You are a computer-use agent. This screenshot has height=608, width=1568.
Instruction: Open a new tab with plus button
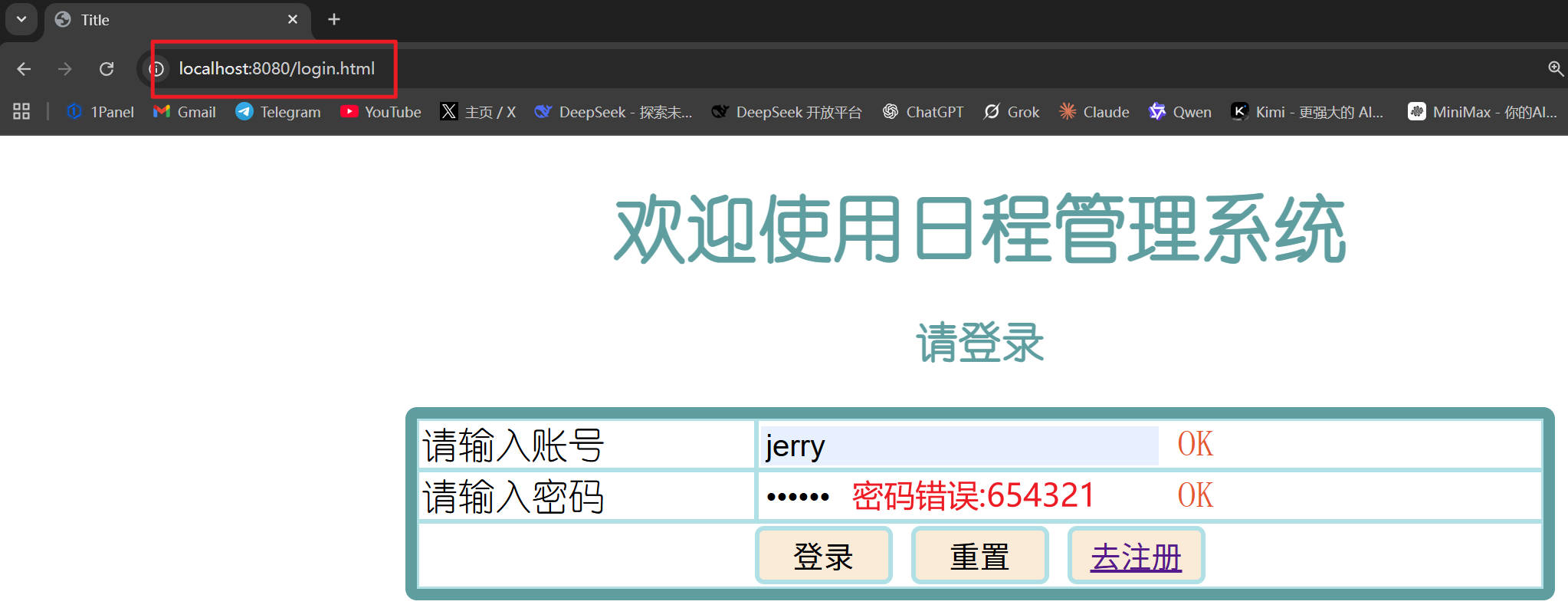334,19
